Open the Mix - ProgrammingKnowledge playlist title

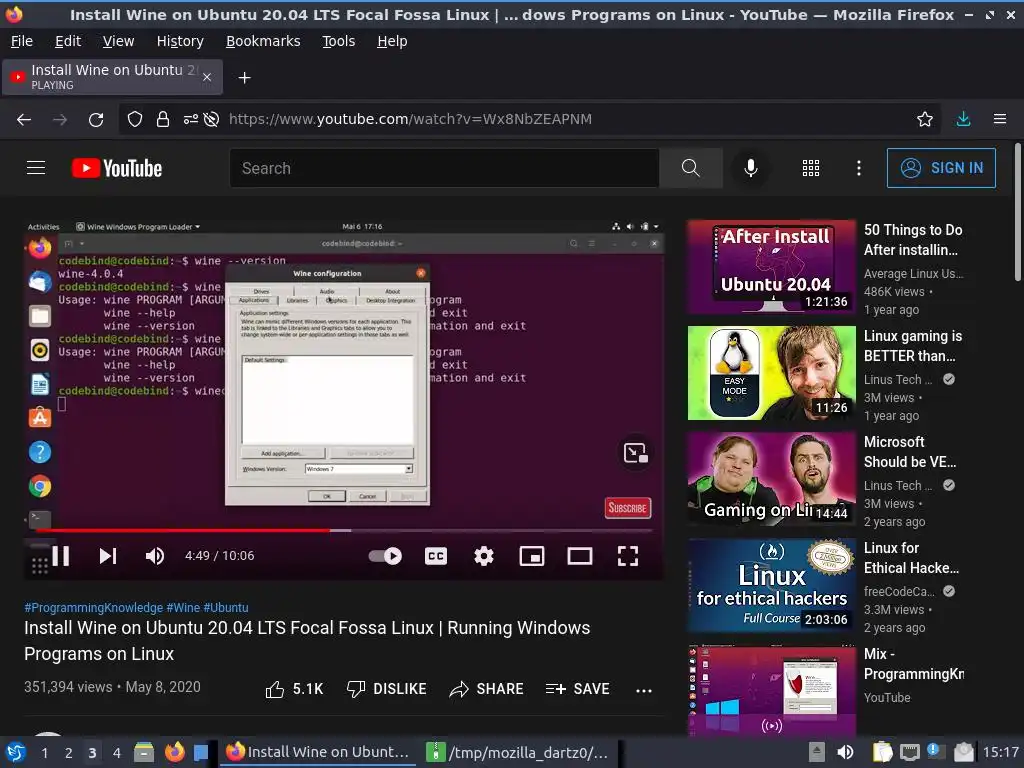(x=914, y=664)
